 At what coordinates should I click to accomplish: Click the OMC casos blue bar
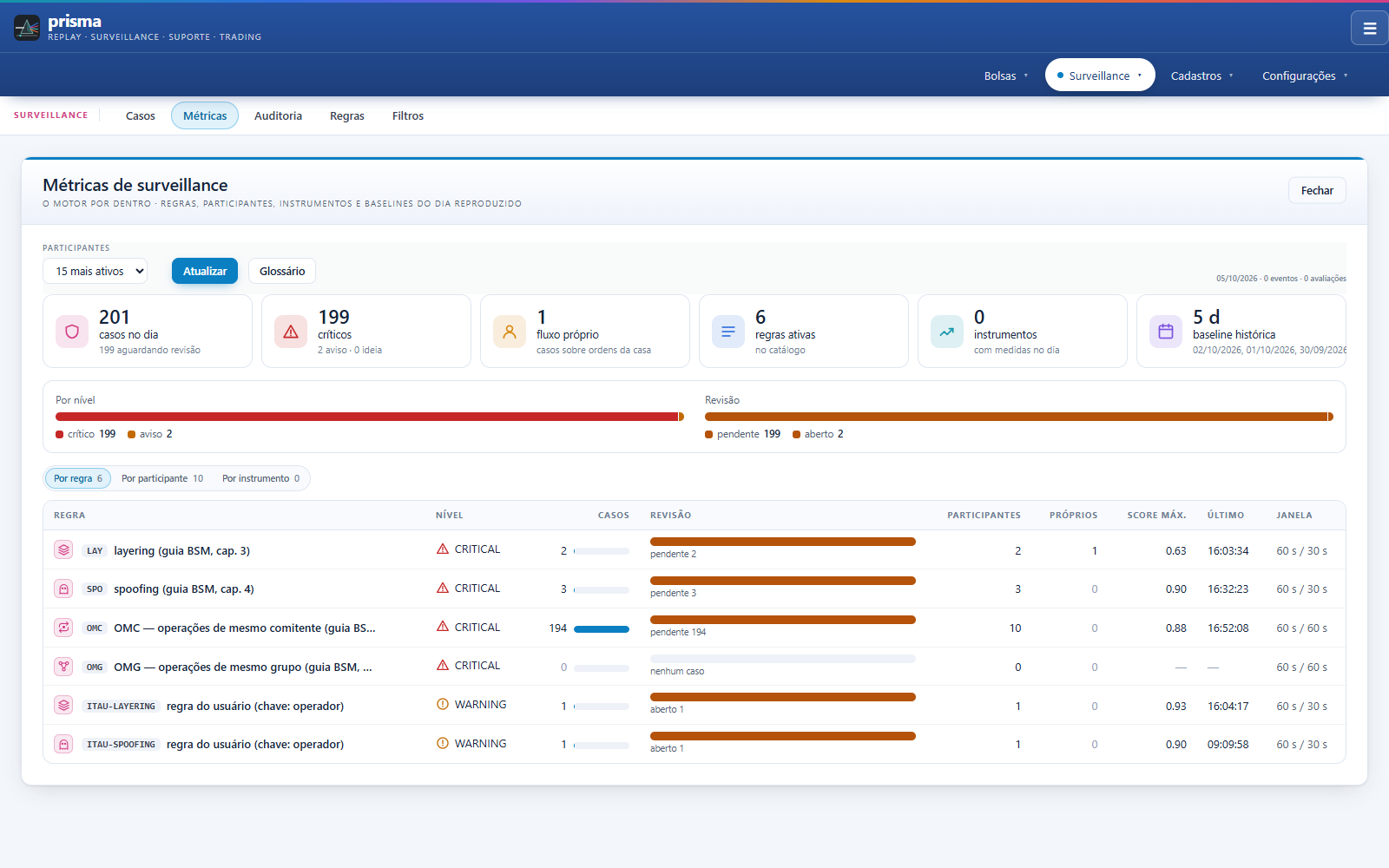click(x=602, y=629)
